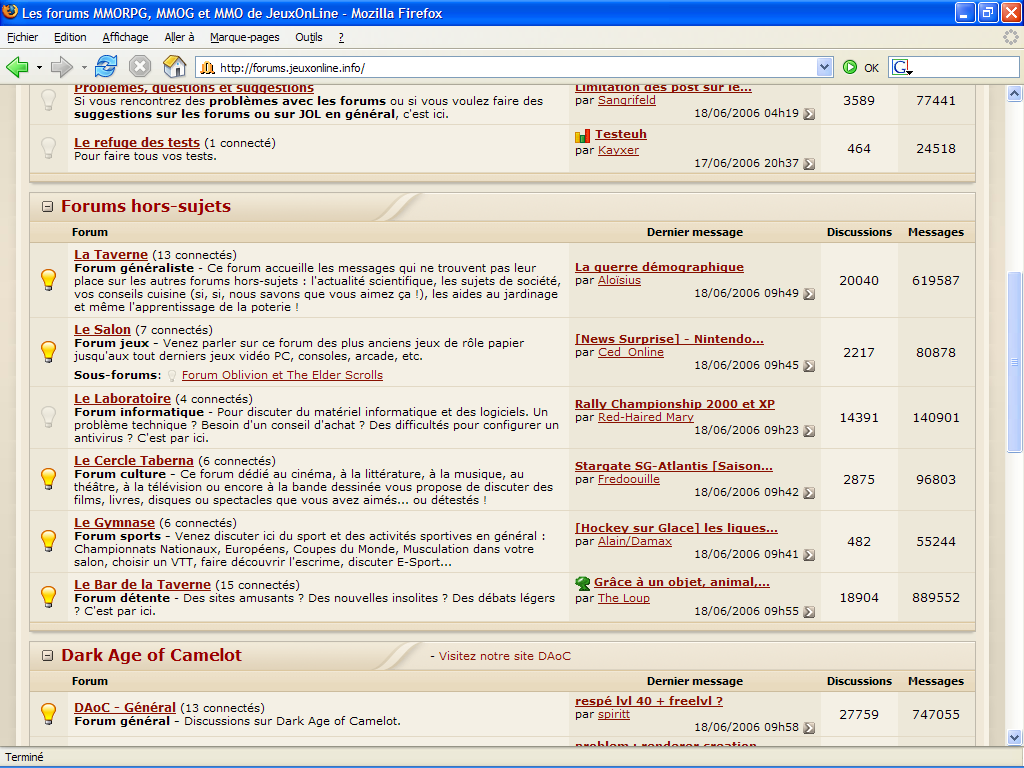Go to last post arrow for Hockey sur Glace

click(809, 555)
